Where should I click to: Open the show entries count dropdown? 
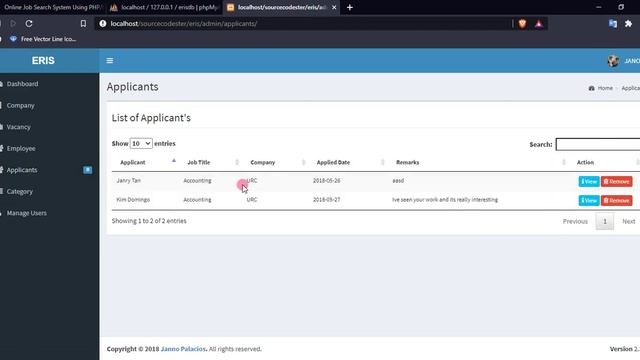pyautogui.click(x=141, y=144)
